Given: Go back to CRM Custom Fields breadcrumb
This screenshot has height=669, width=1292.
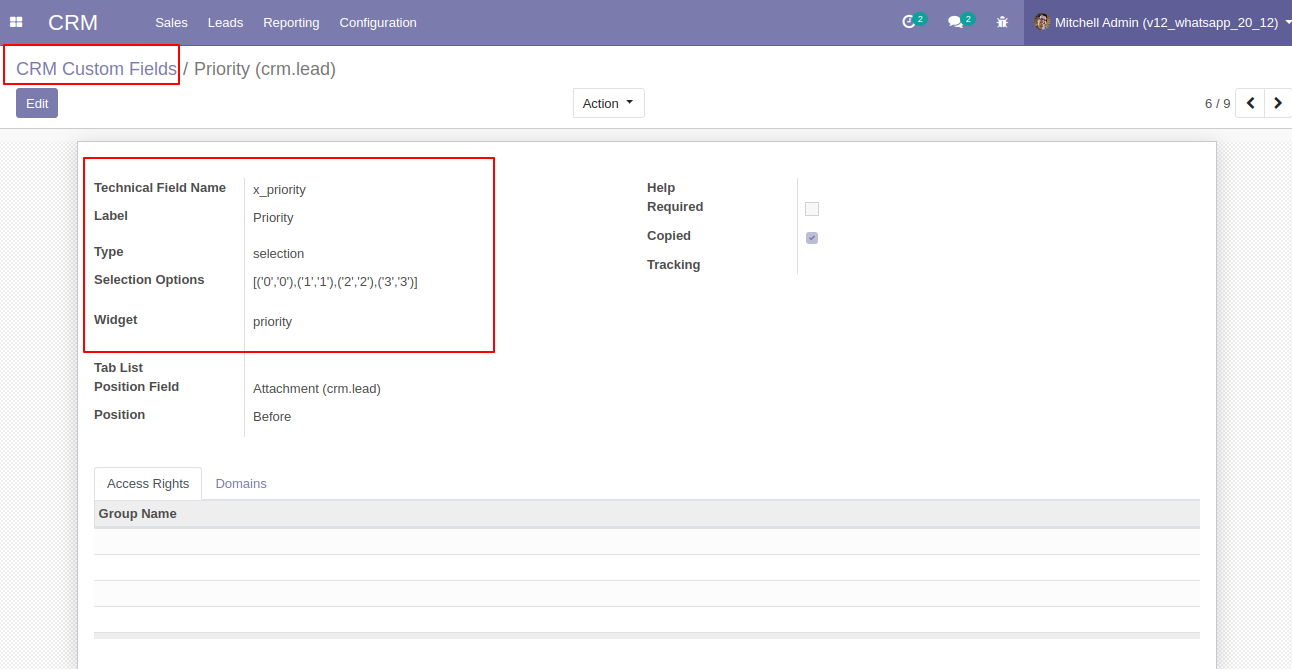Looking at the screenshot, I should click(96, 69).
